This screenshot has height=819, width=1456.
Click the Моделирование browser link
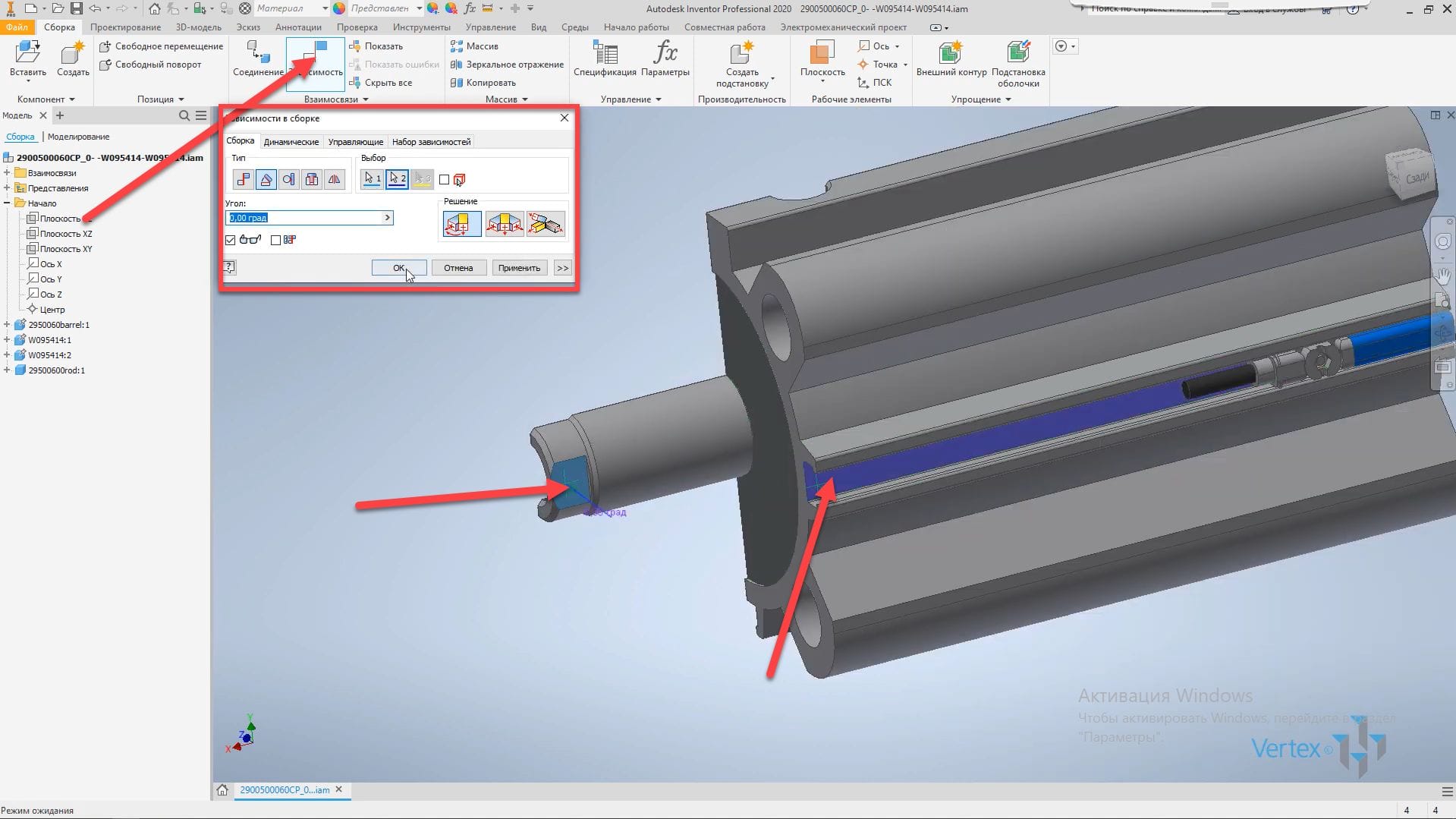coord(79,137)
